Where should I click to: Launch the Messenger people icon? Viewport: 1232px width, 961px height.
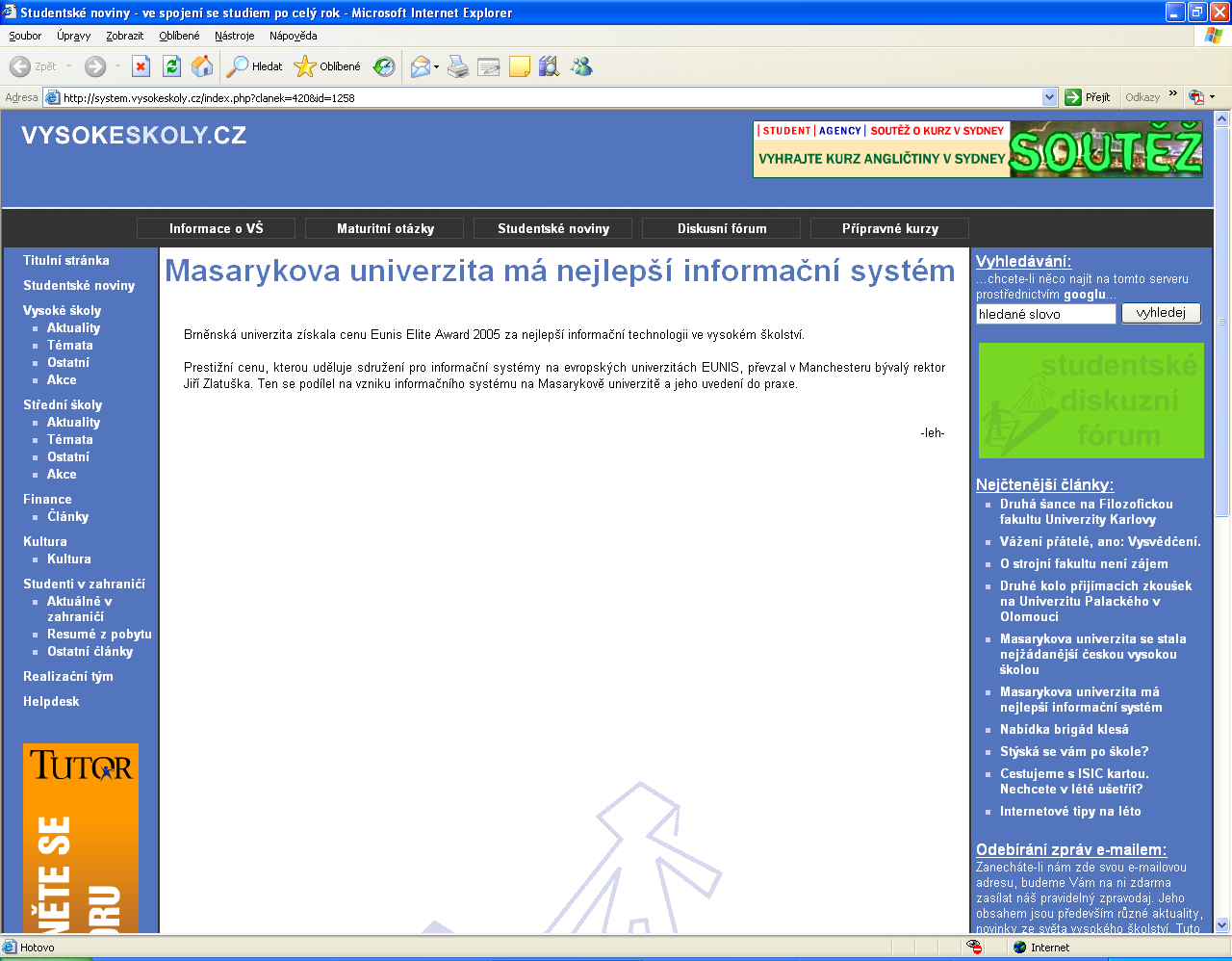coord(580,66)
